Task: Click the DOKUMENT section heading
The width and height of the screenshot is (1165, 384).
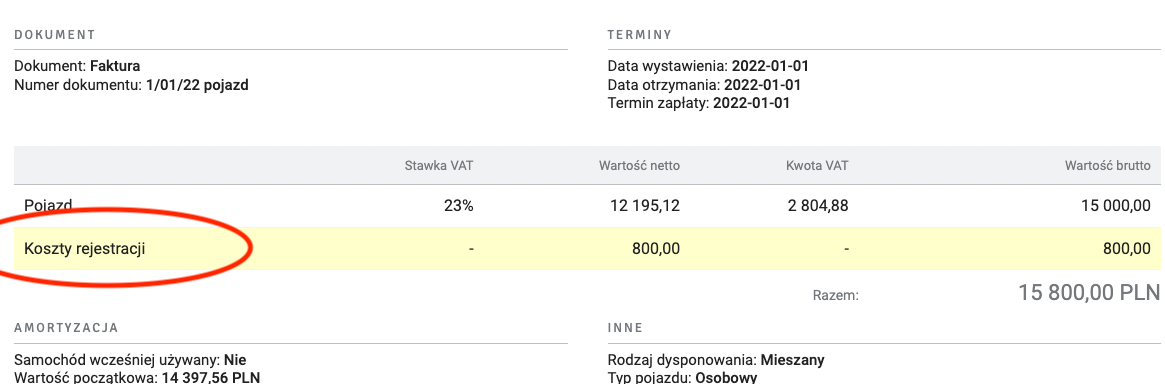Action: coord(54,35)
